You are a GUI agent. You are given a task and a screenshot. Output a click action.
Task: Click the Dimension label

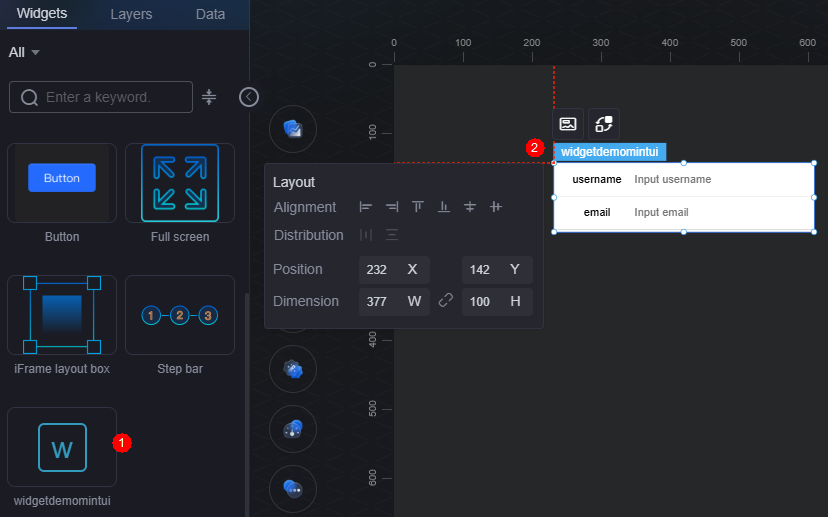tap(306, 301)
